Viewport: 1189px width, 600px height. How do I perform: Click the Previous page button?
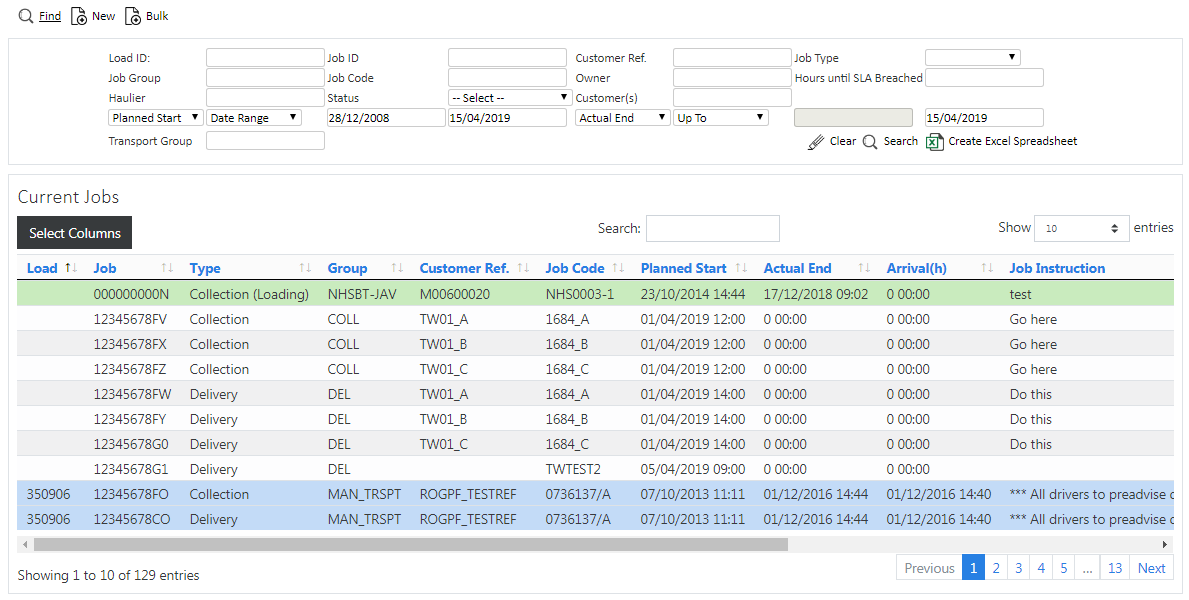pos(929,568)
